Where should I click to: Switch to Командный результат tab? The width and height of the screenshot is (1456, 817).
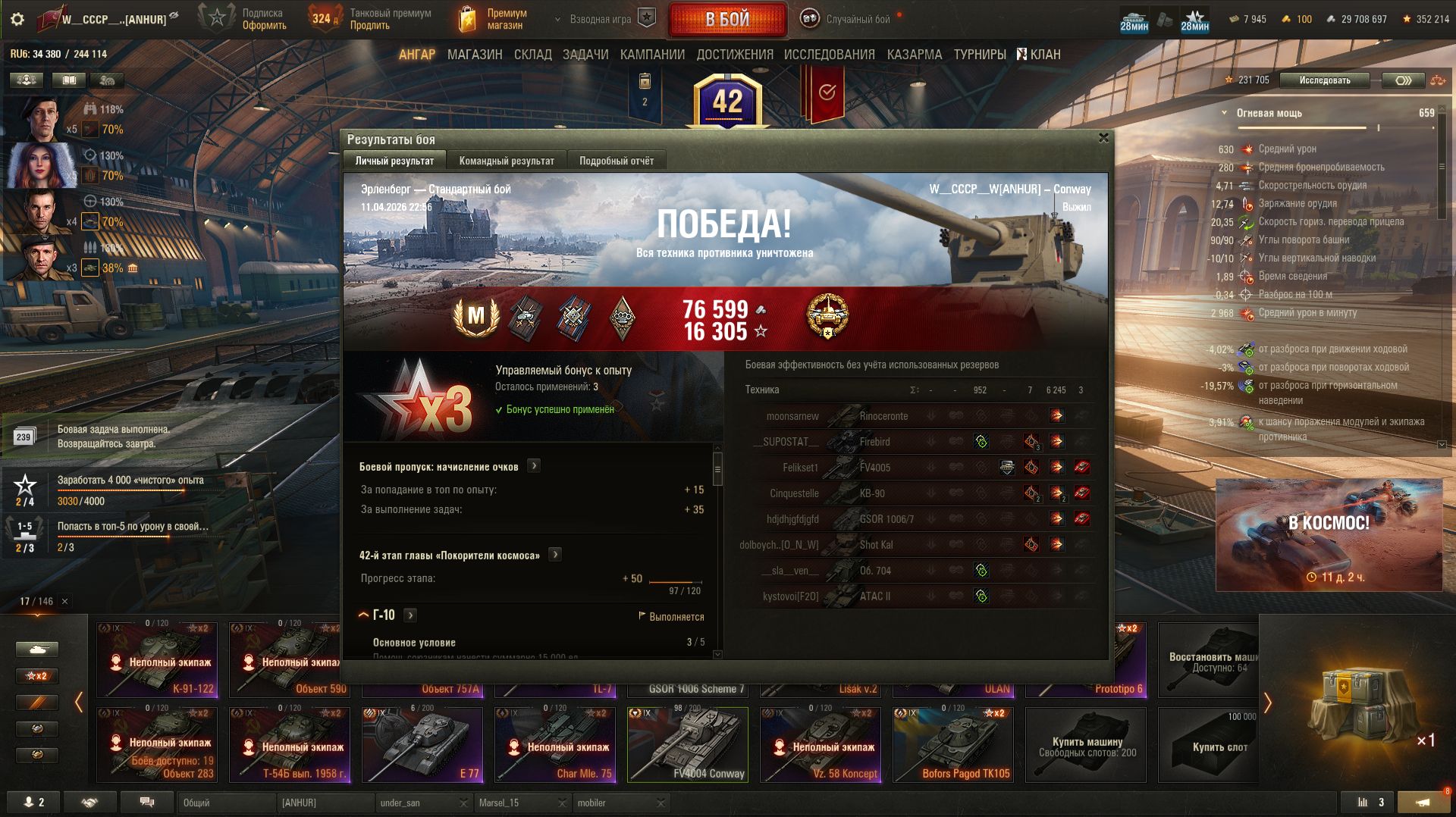507,161
